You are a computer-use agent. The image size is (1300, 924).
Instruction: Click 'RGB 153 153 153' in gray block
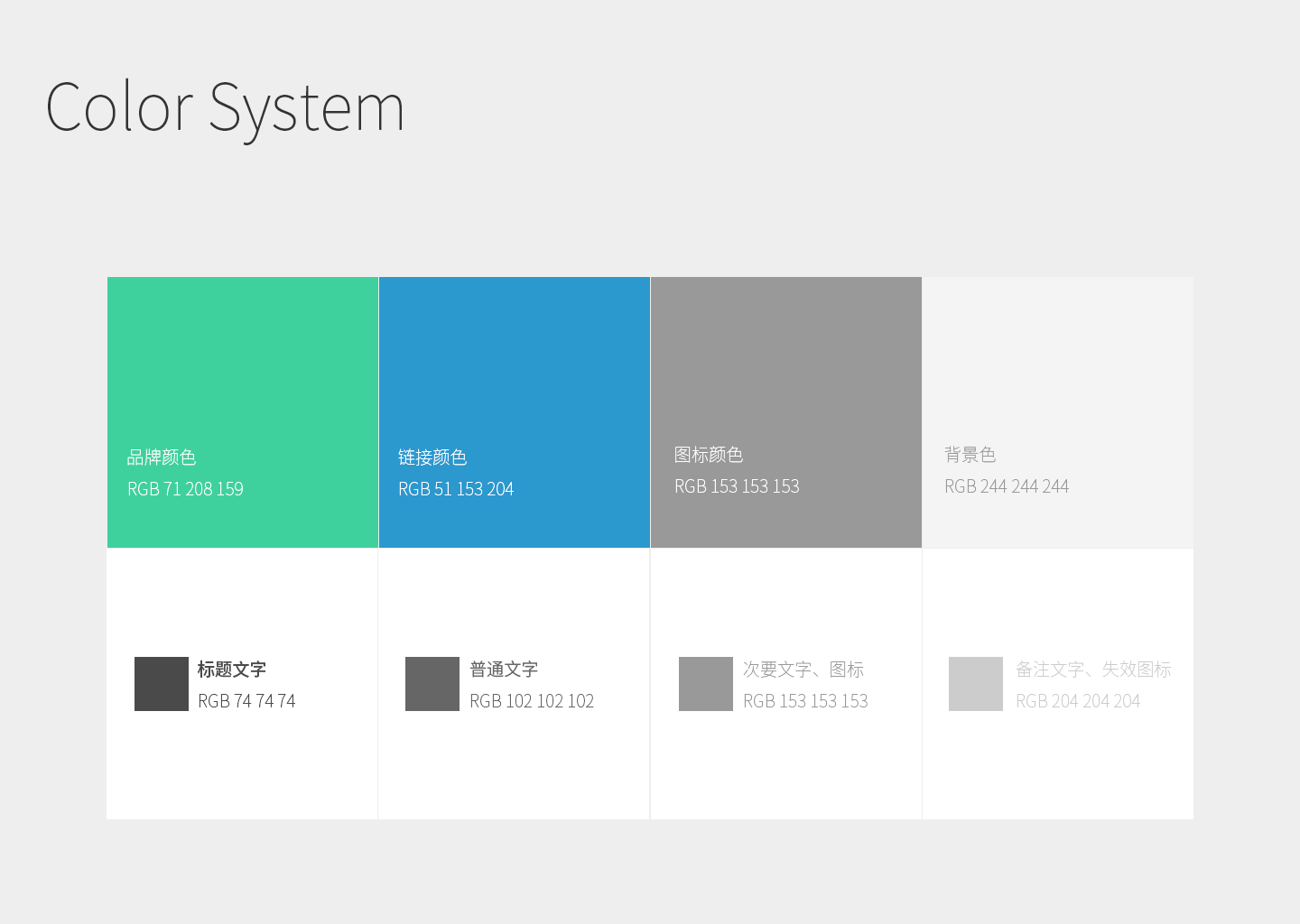pos(737,486)
